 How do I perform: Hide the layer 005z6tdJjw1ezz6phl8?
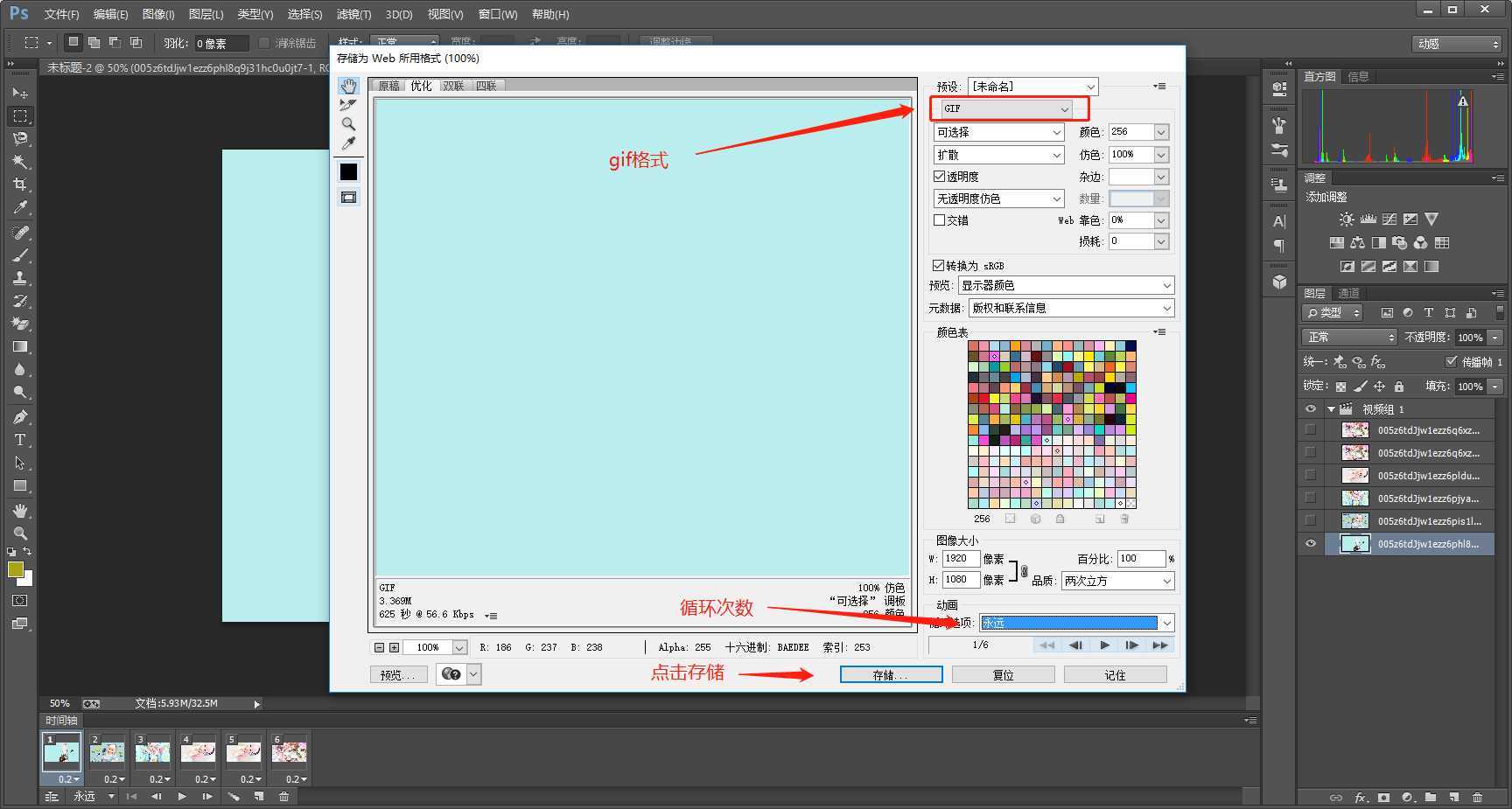point(1310,544)
